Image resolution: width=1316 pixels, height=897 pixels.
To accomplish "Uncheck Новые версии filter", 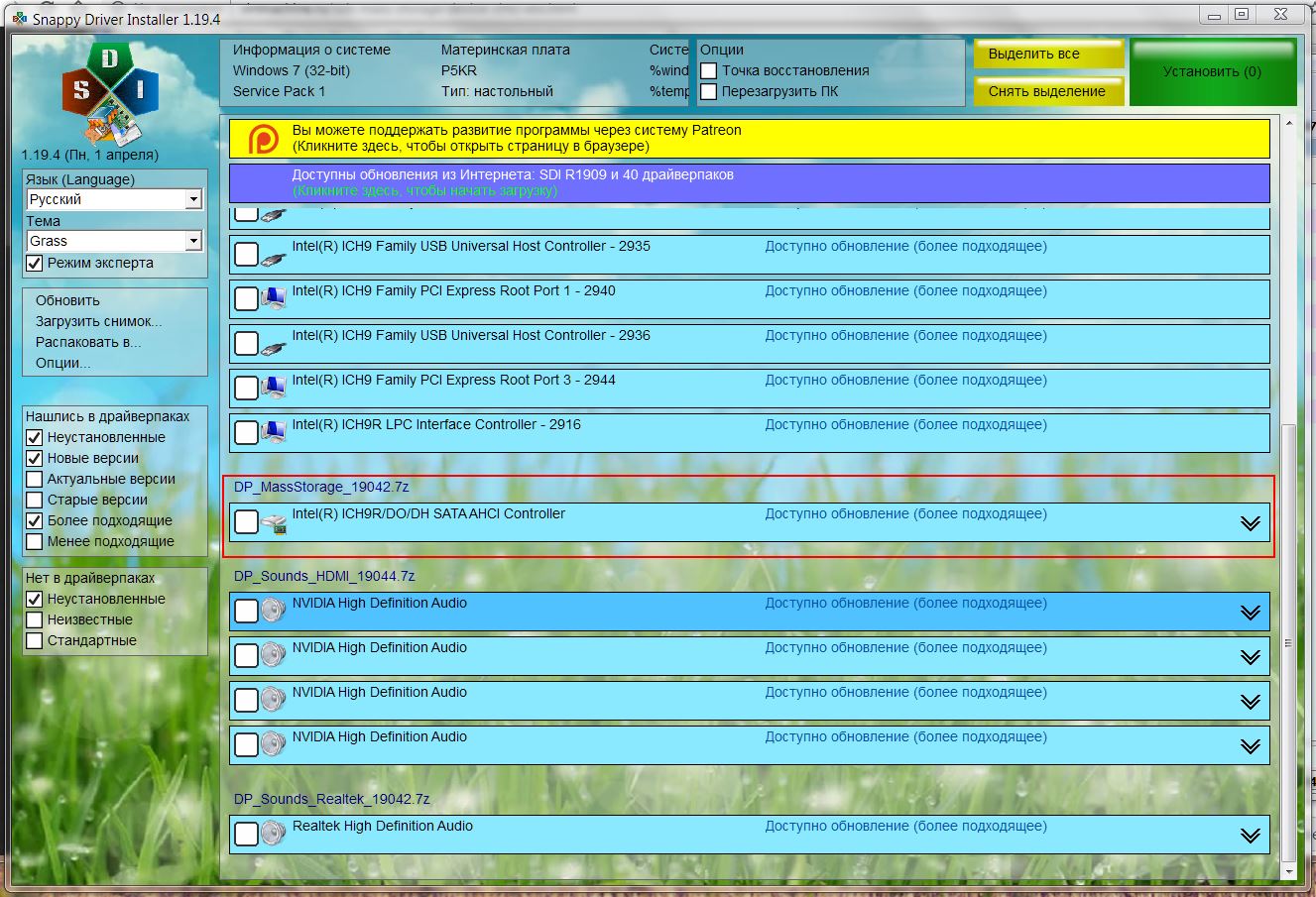I will click(35, 459).
